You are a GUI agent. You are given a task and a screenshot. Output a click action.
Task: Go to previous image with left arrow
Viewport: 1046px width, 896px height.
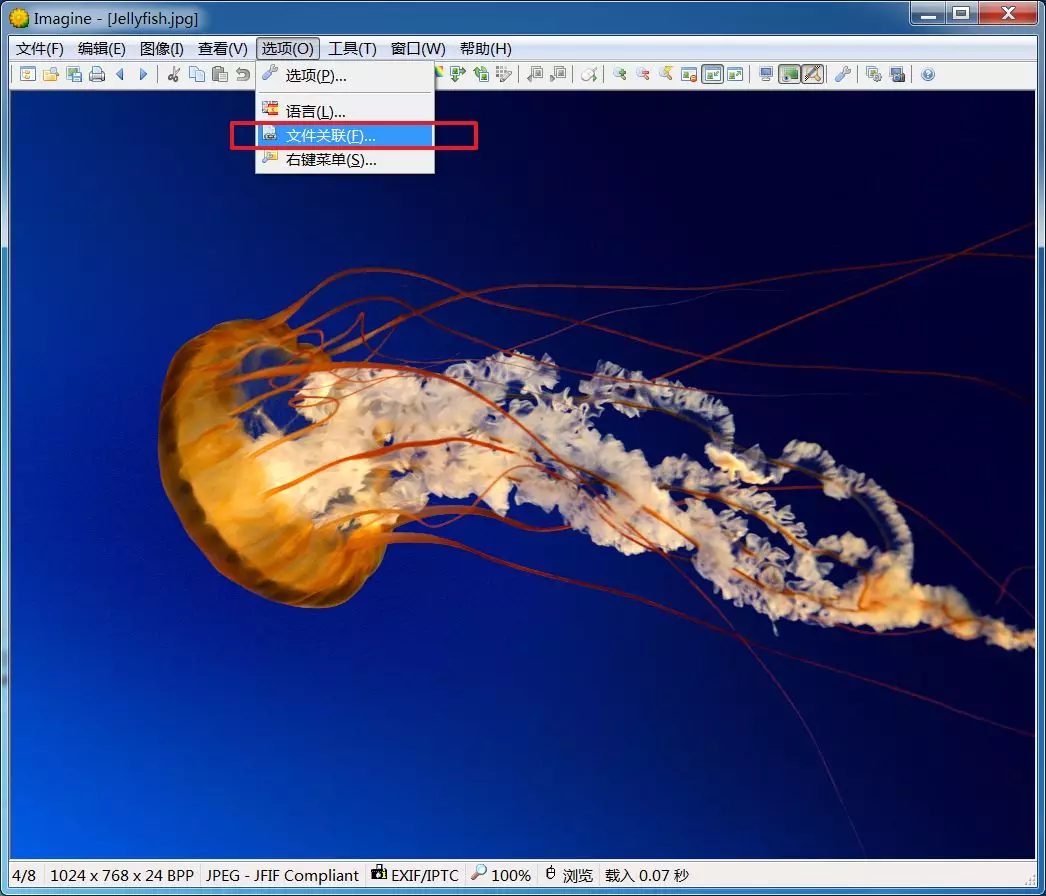point(120,75)
